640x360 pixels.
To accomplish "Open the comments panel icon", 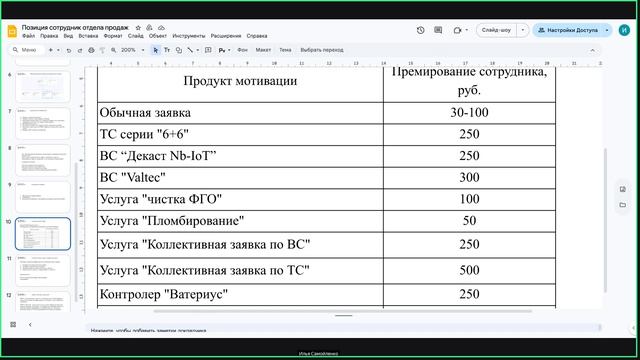I will [x=438, y=30].
